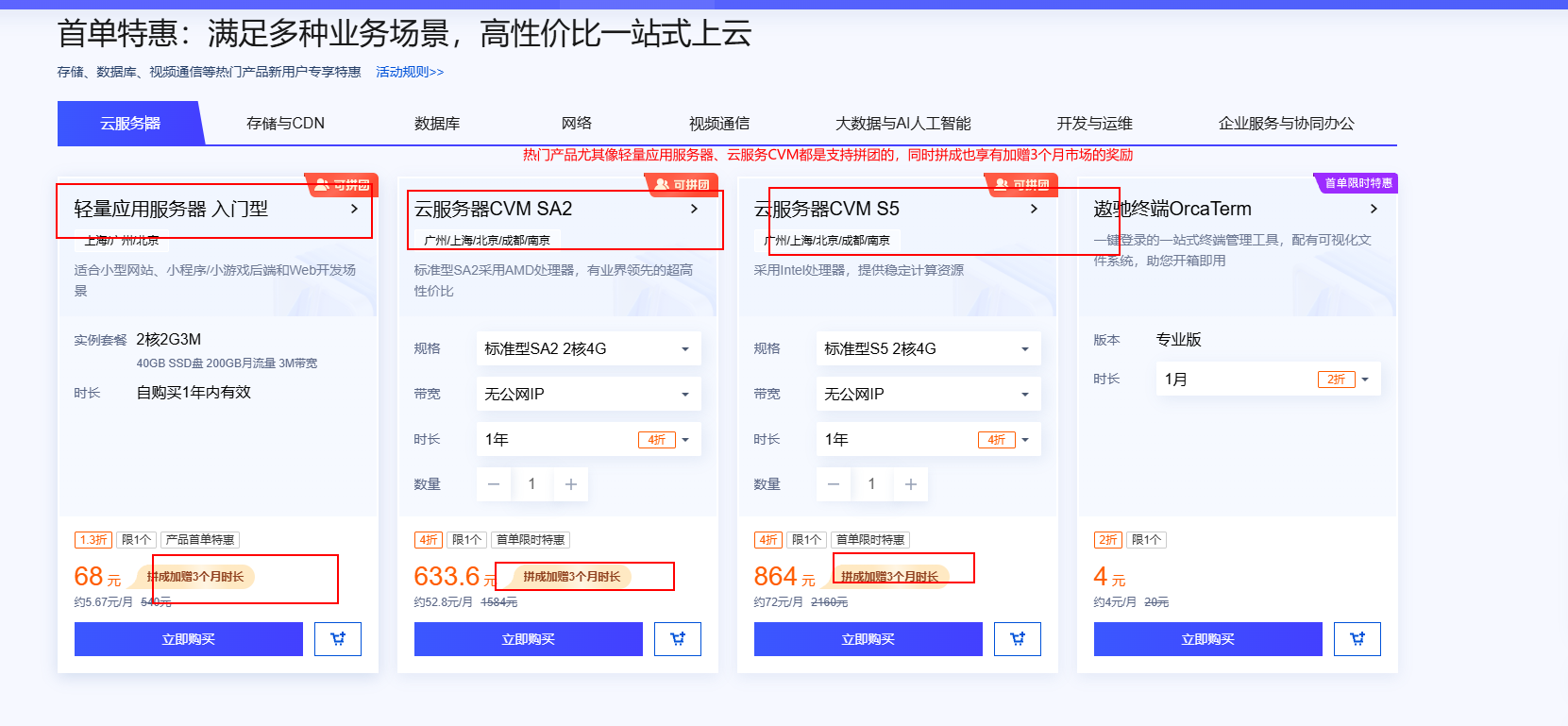Click 专业版 version text
The width and height of the screenshot is (1568, 726).
1179,340
